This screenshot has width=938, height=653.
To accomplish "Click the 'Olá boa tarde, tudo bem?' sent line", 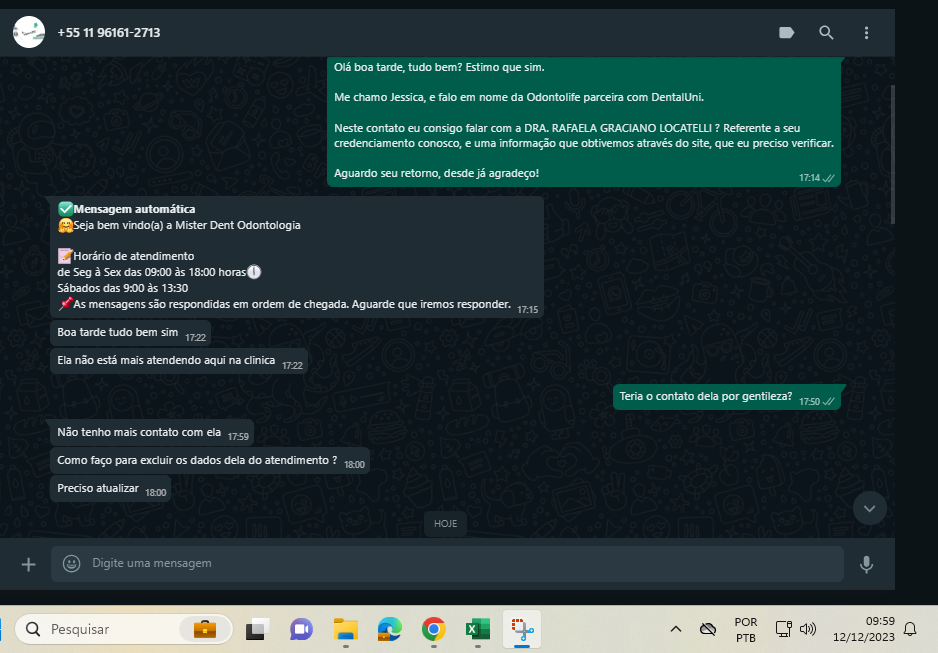I will (x=439, y=68).
